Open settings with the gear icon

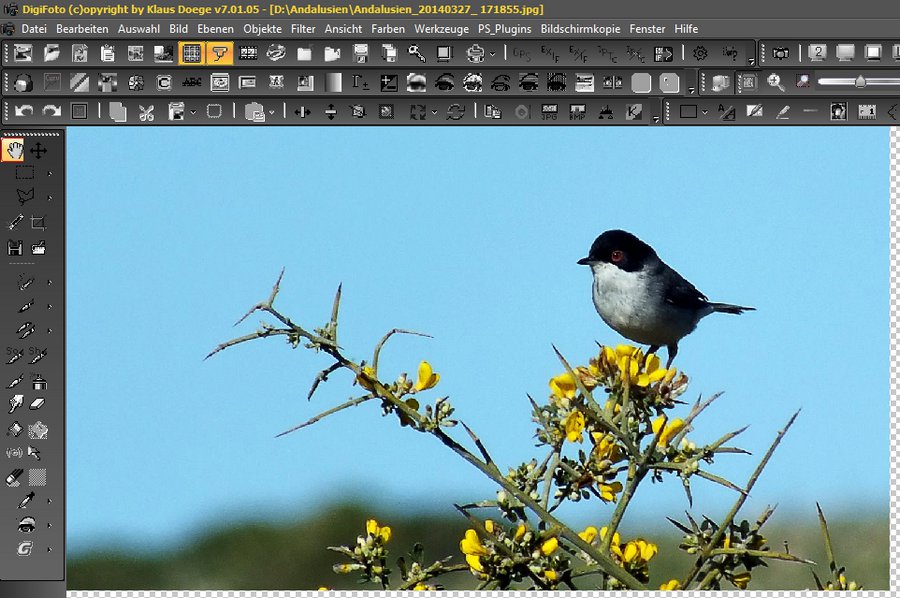click(700, 53)
